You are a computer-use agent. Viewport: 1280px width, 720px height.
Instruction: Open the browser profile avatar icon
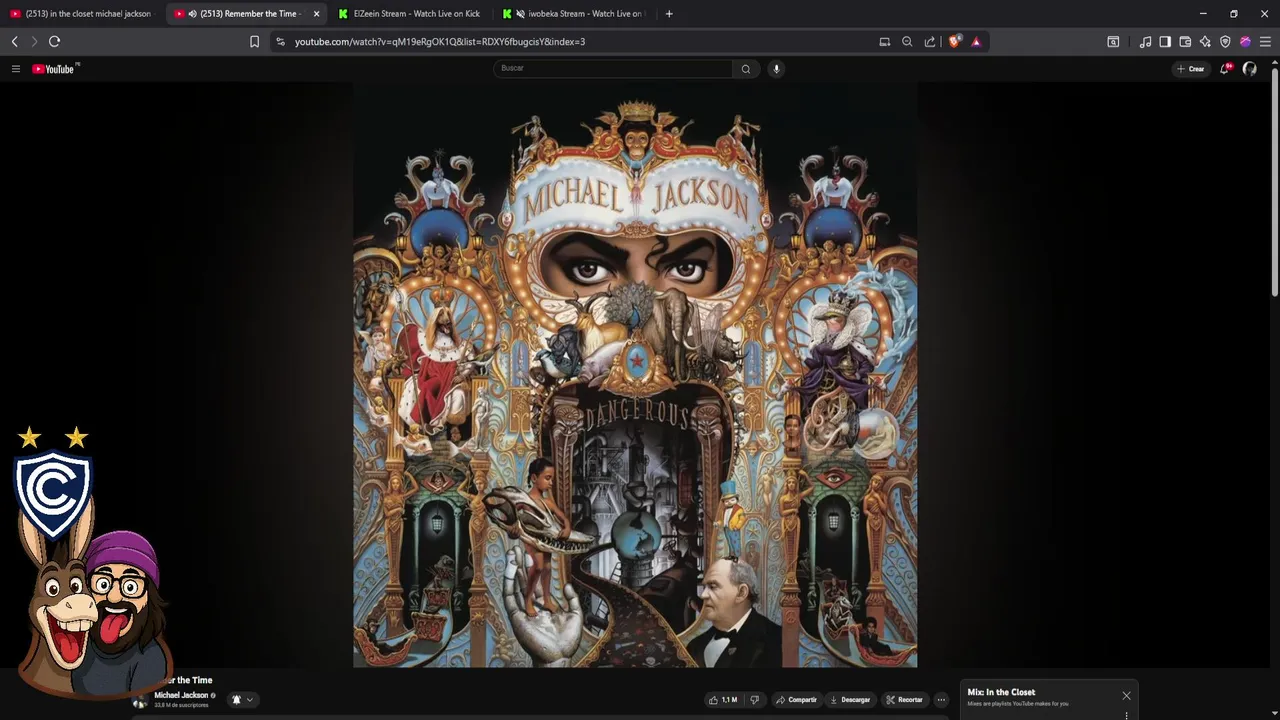tap(1245, 41)
